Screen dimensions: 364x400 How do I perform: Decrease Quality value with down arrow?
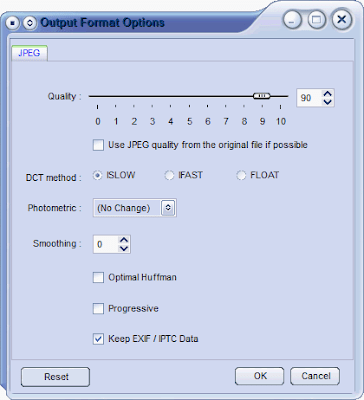(x=328, y=102)
